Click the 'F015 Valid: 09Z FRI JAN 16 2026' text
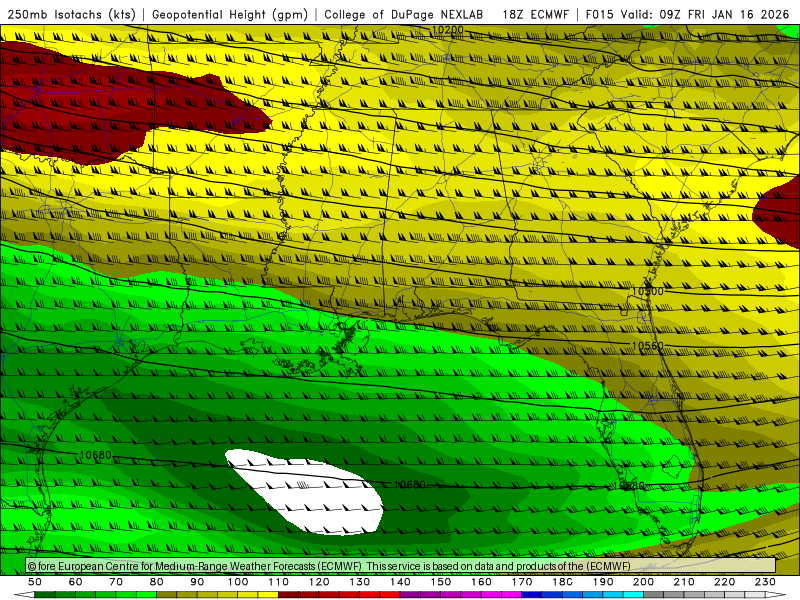This screenshot has width=800, height=600. coord(687,15)
